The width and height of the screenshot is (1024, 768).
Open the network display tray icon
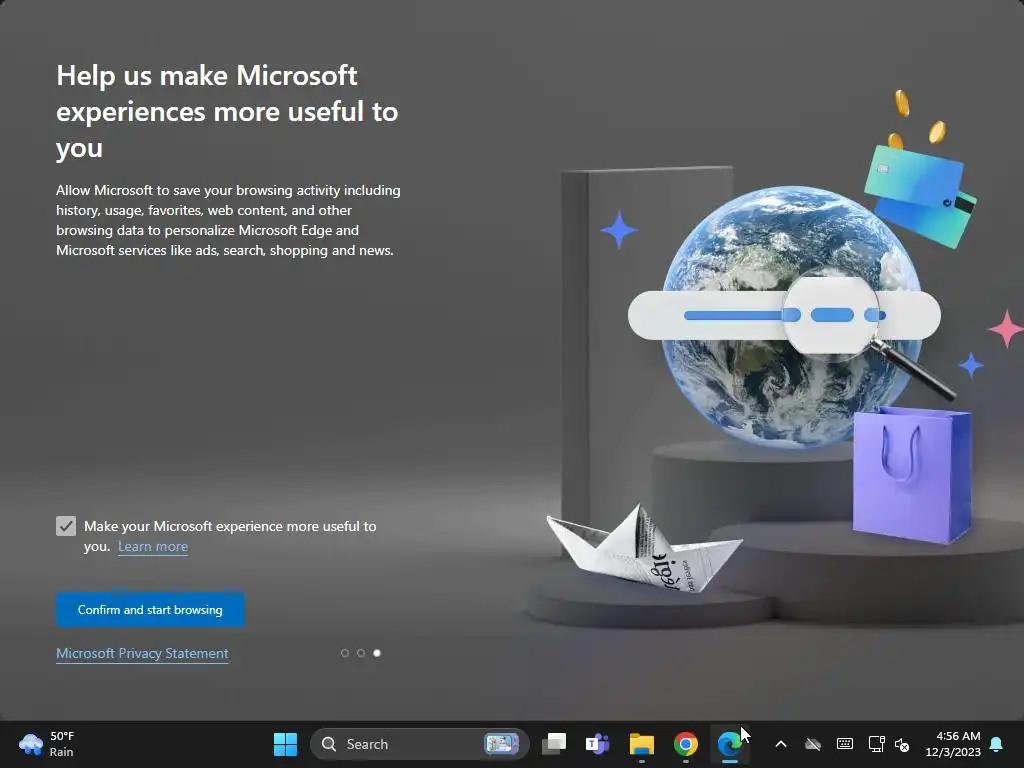coord(876,744)
